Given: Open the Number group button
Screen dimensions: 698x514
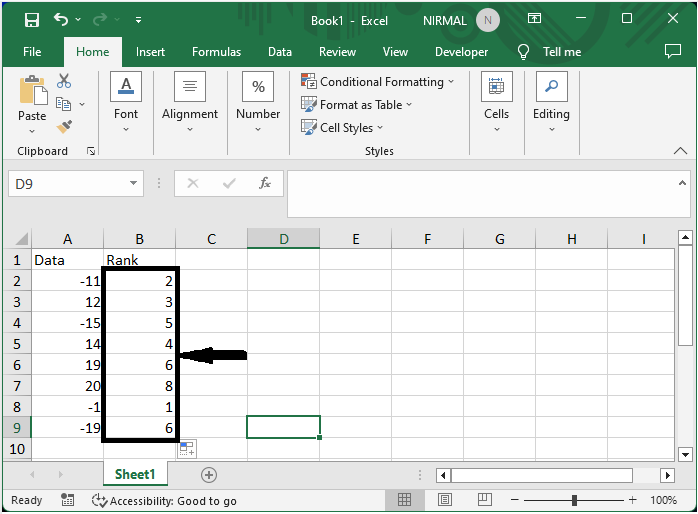Looking at the screenshot, I should point(258,102).
